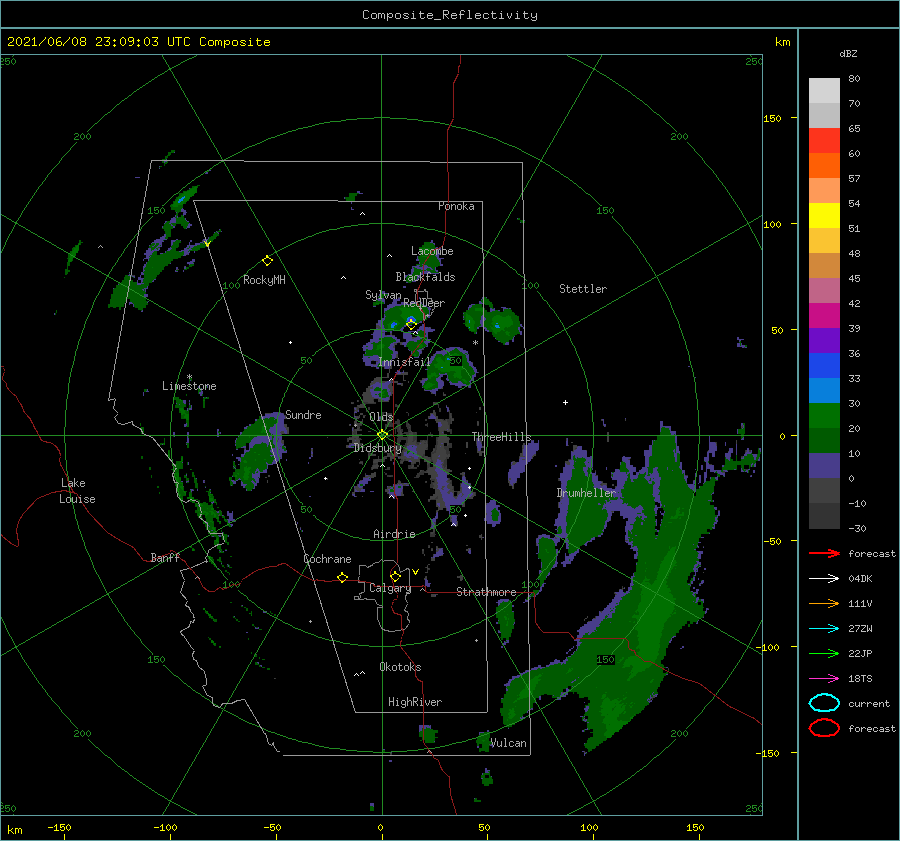This screenshot has height=841, width=900.
Task: Select the 80 dBZ color swatch
Action: (824, 90)
